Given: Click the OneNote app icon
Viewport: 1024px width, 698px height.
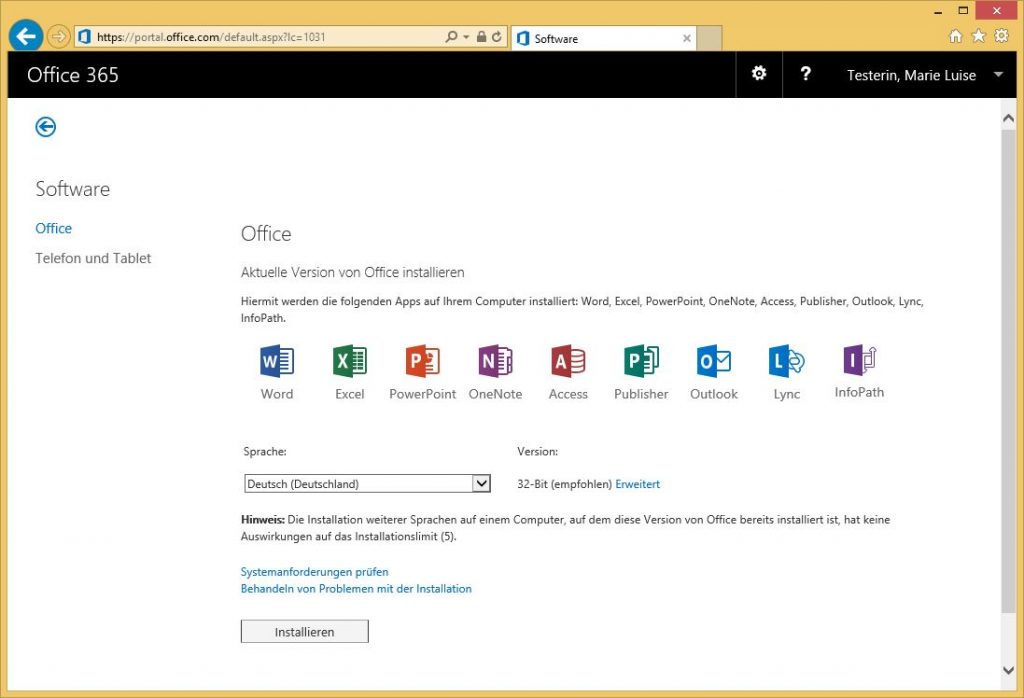Looking at the screenshot, I should click(x=496, y=361).
